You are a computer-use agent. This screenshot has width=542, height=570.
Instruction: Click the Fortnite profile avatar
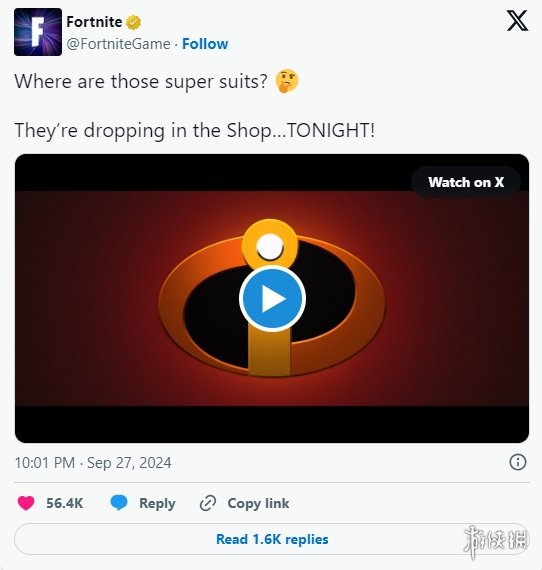(x=38, y=32)
